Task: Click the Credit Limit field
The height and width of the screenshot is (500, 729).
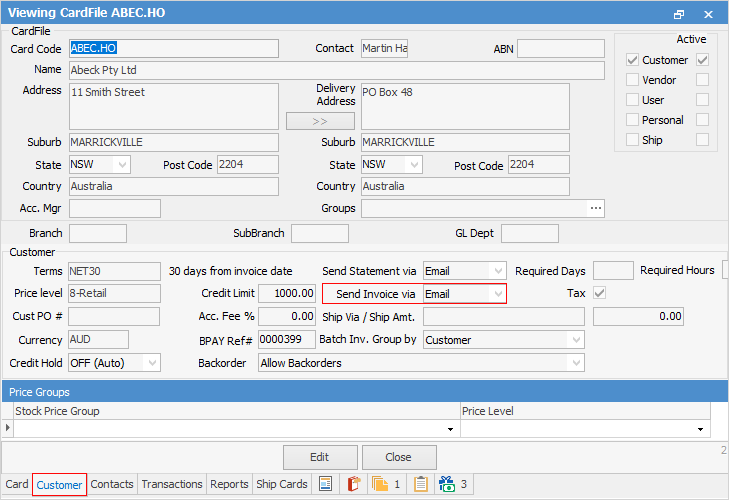Action: coord(287,294)
